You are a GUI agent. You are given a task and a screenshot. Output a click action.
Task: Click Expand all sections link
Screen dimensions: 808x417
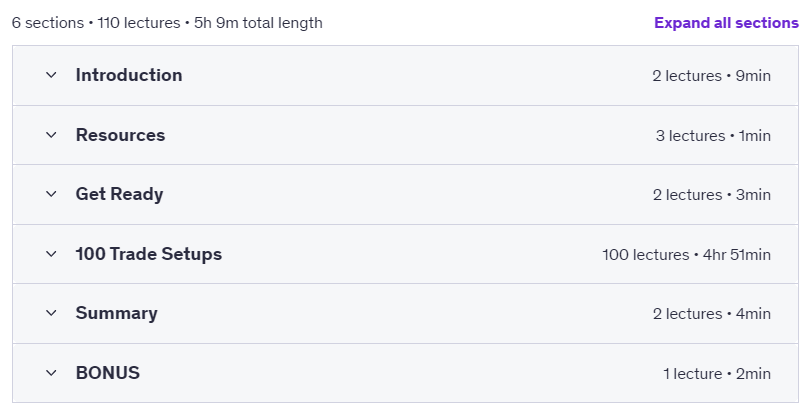(x=726, y=23)
